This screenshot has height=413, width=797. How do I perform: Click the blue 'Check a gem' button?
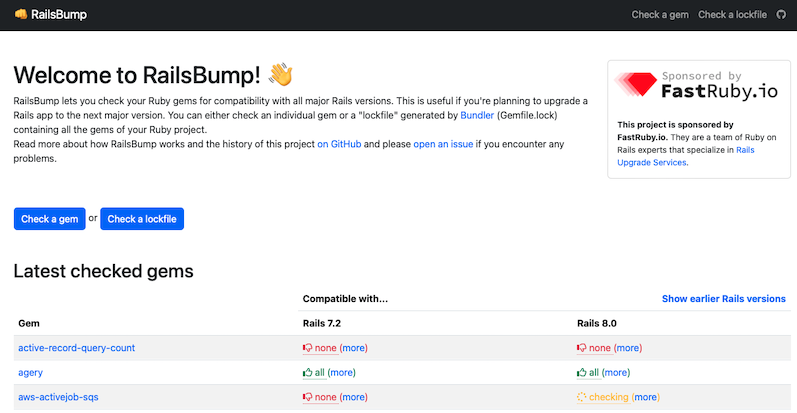click(x=49, y=219)
